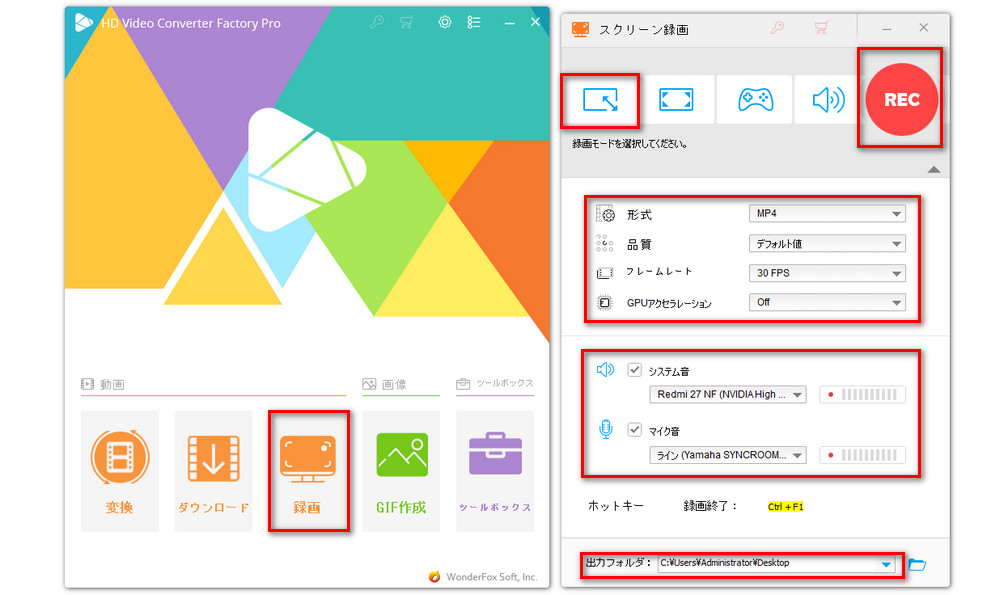Viewport: 1000px width, 595px height.
Task: Click the 形式 format gear icon
Action: [x=605, y=214]
